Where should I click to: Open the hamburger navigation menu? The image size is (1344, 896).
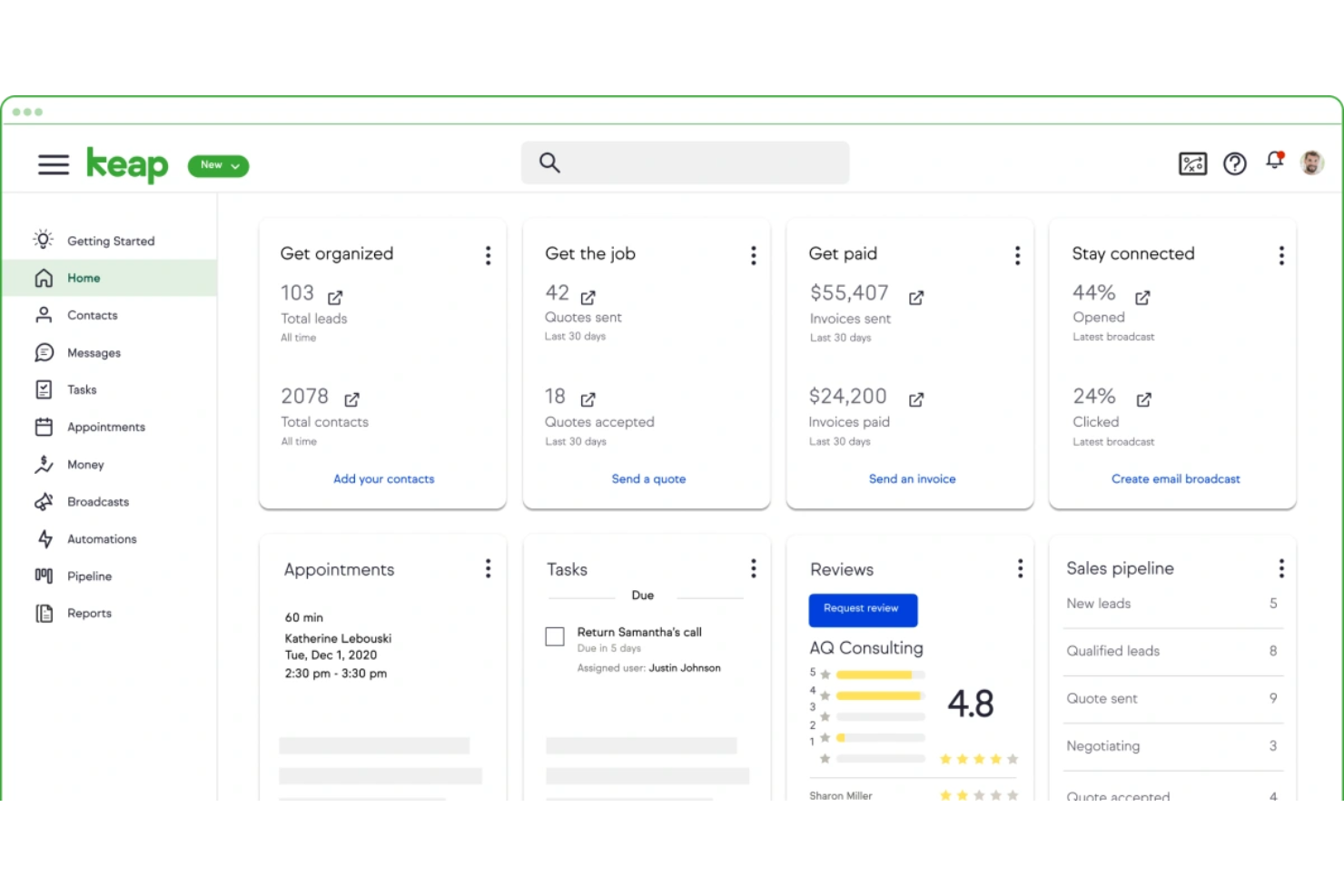coord(53,164)
